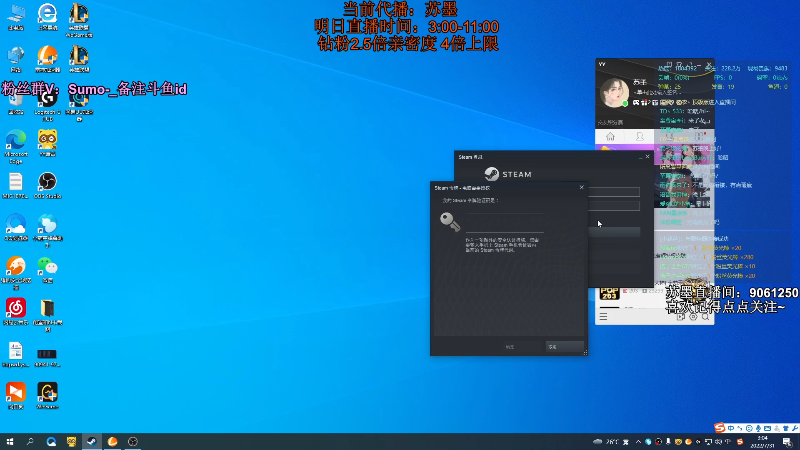The image size is (800, 450).
Task: Switch to the home tab in YY window
Action: click(x=610, y=136)
